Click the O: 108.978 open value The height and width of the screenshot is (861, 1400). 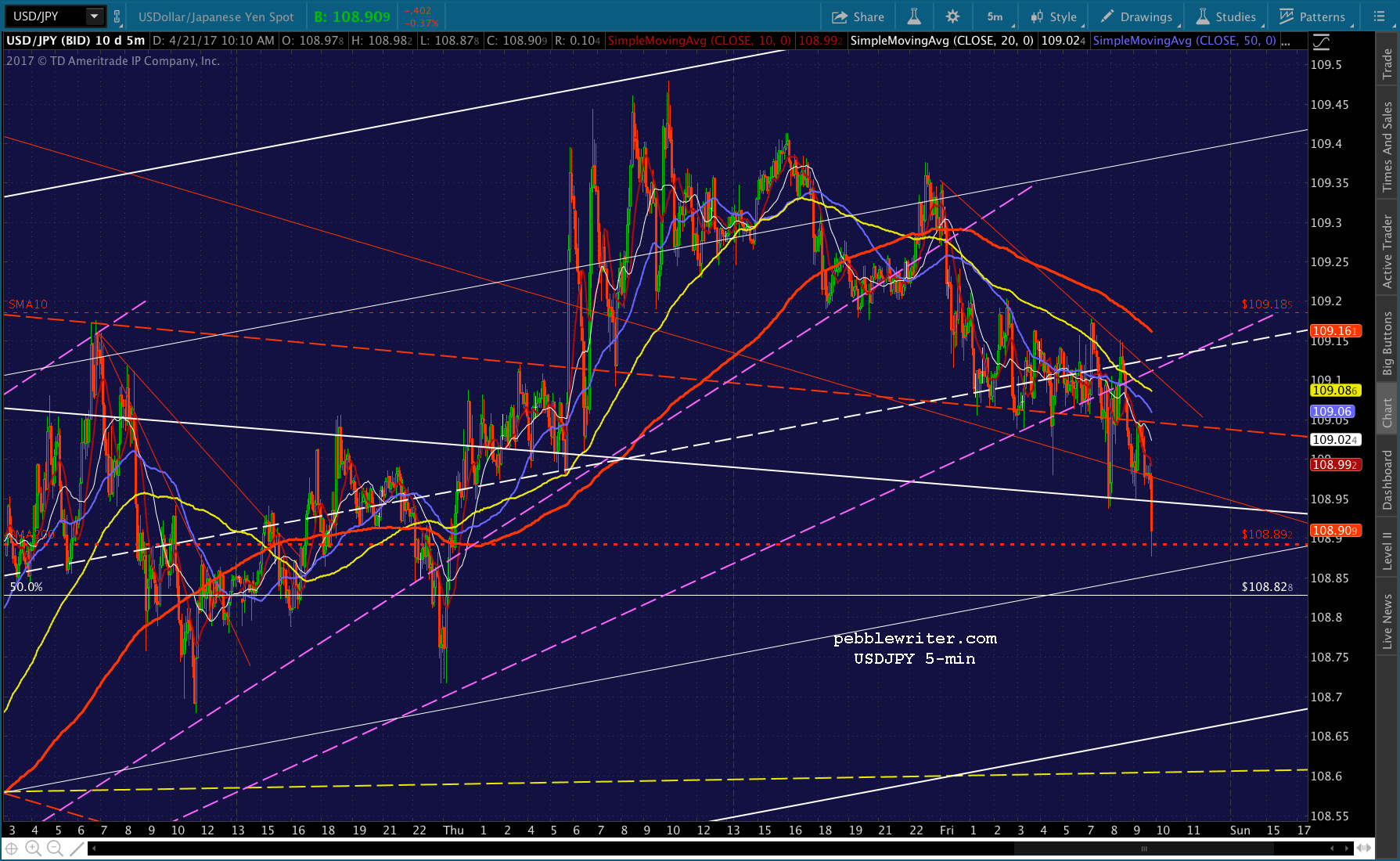coord(313,41)
